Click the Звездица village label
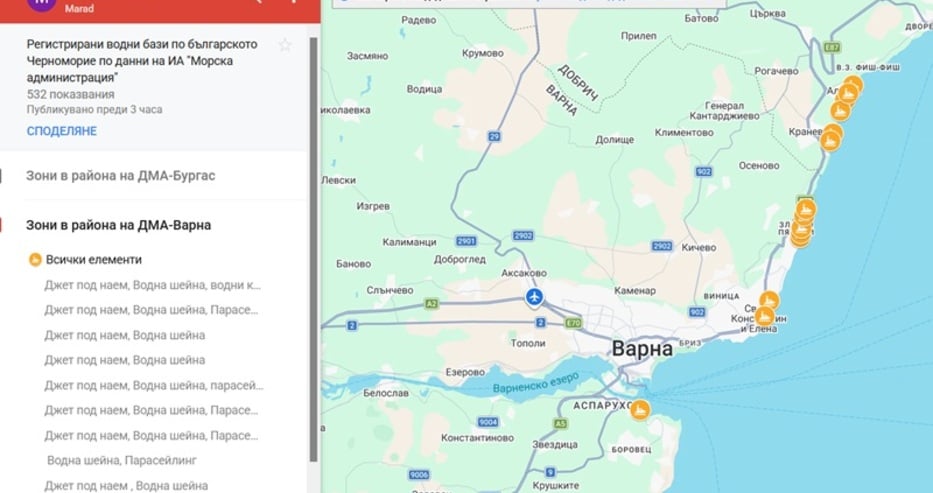 click(x=555, y=445)
